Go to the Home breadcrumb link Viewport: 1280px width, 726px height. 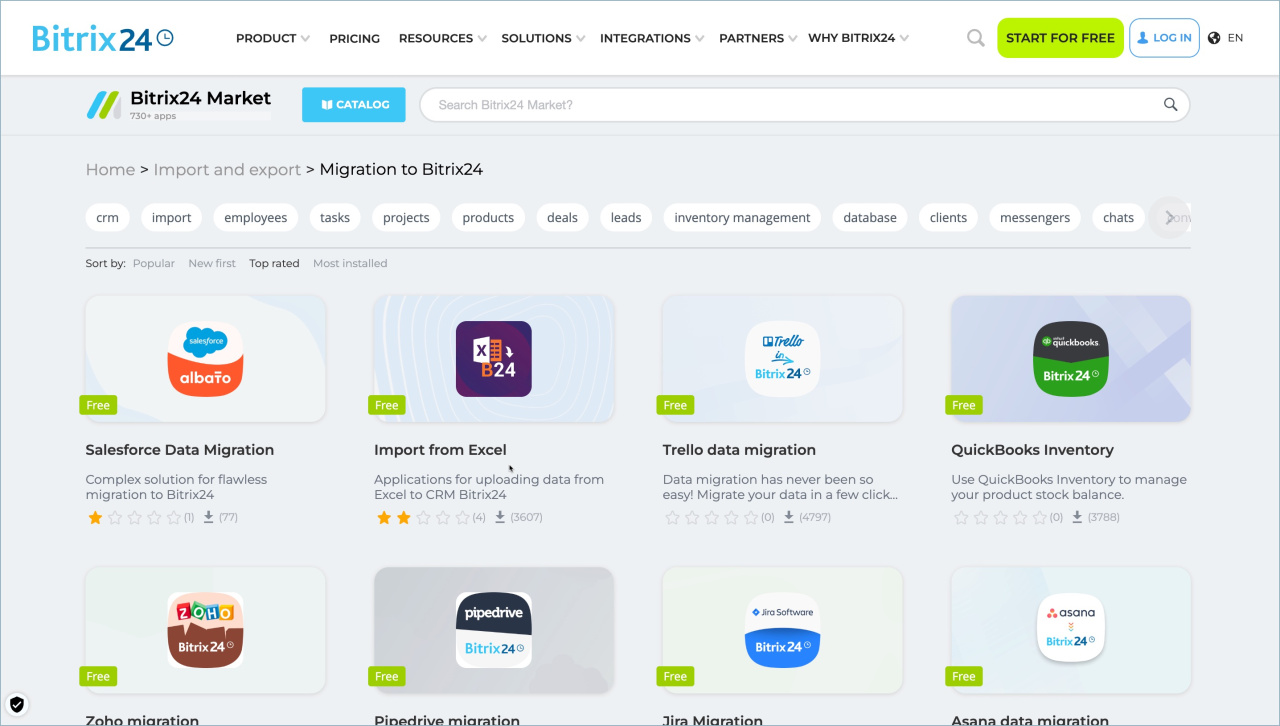(110, 170)
